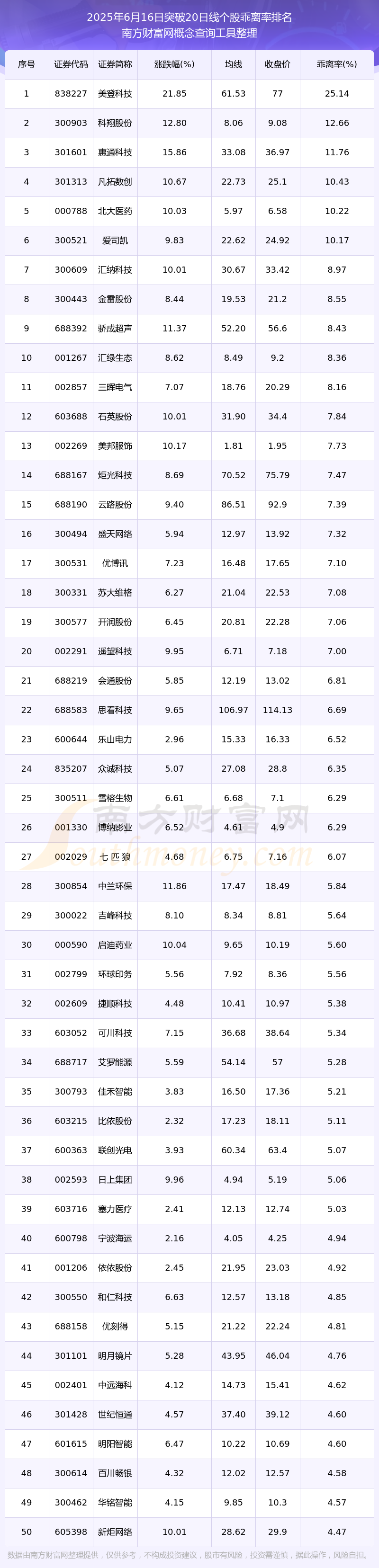
Task: Select stock name 捷顺科技
Action: (x=115, y=1004)
